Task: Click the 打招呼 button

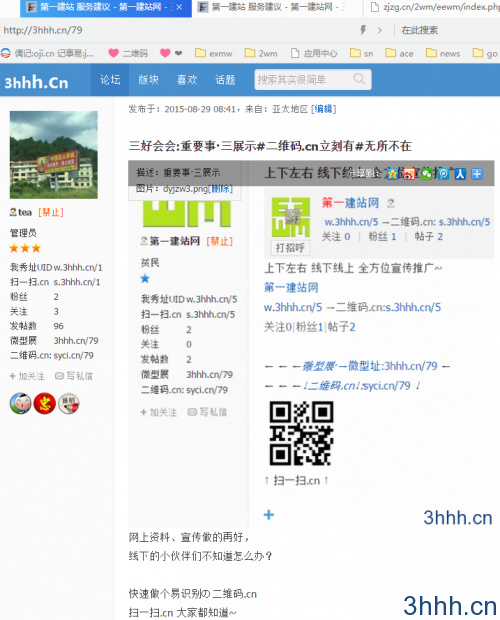Action: pos(290,248)
